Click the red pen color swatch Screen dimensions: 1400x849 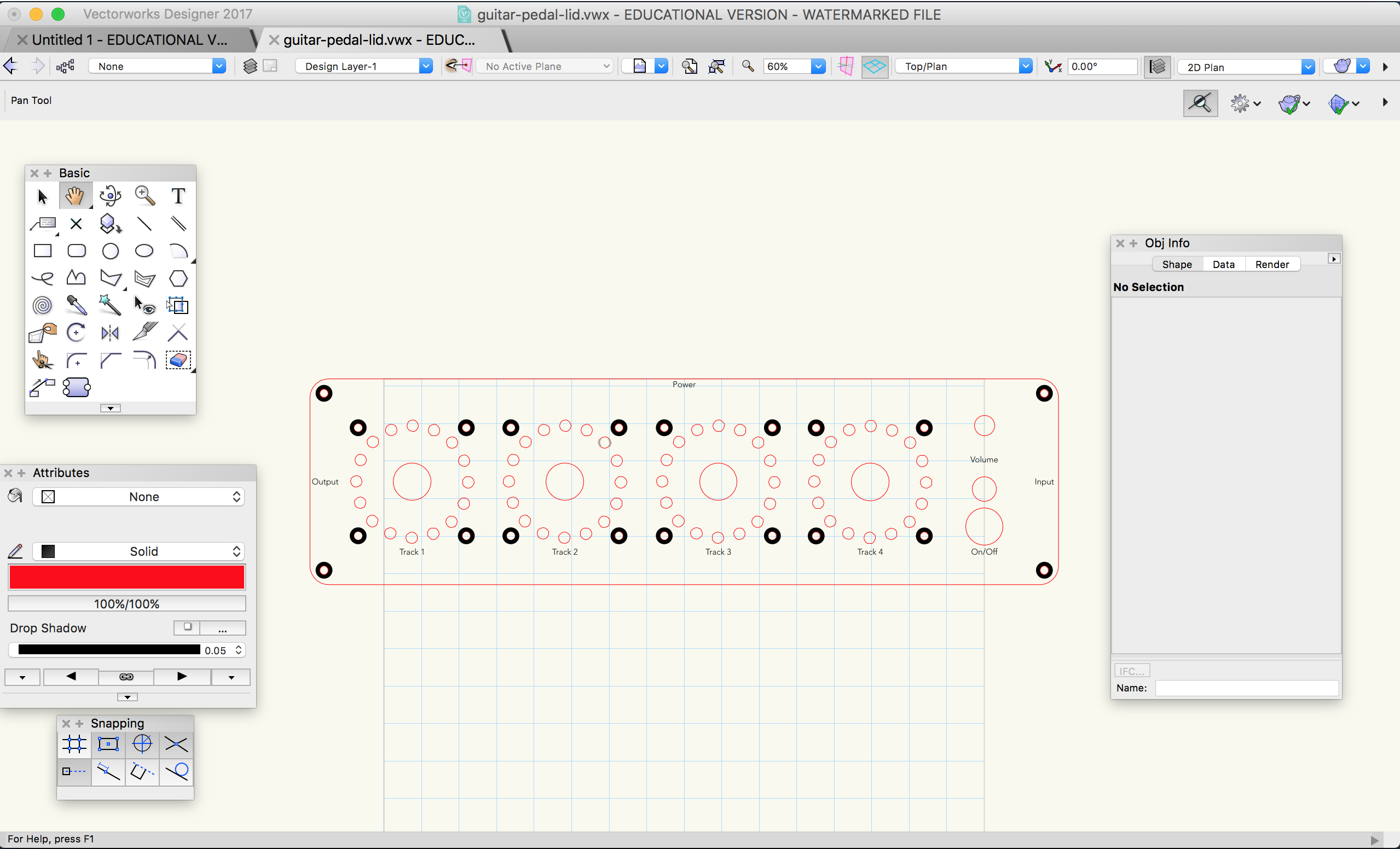click(127, 577)
